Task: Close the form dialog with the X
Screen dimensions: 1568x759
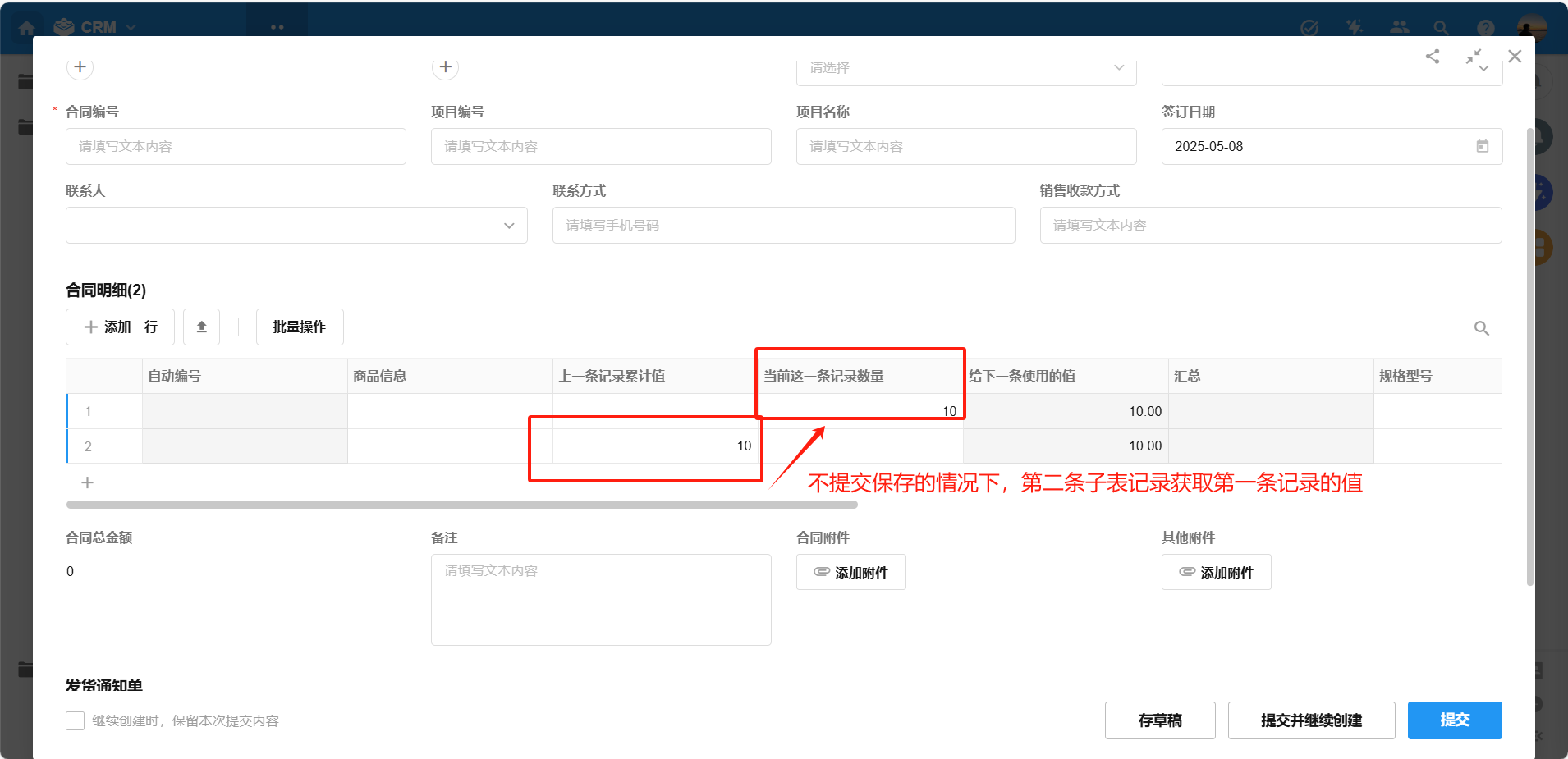Action: [1515, 56]
